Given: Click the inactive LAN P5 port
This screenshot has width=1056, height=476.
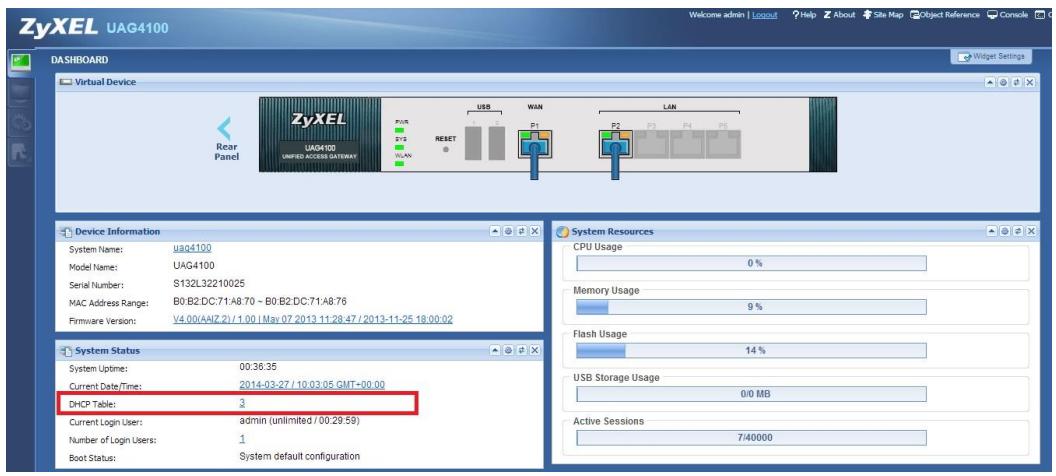Looking at the screenshot, I should (x=723, y=144).
